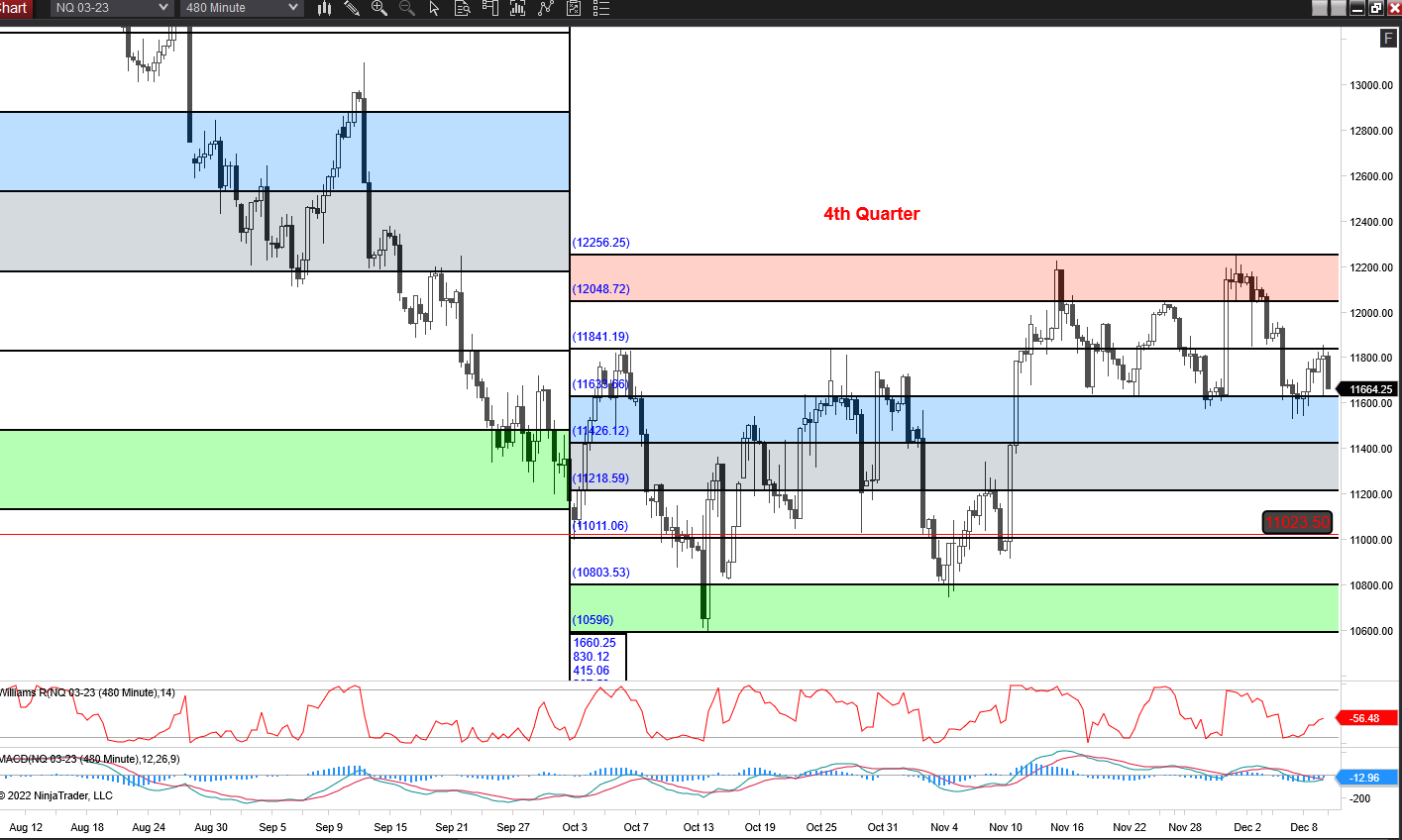Image resolution: width=1402 pixels, height=840 pixels.
Task: Open the drawing tools pencil icon
Action: click(352, 8)
